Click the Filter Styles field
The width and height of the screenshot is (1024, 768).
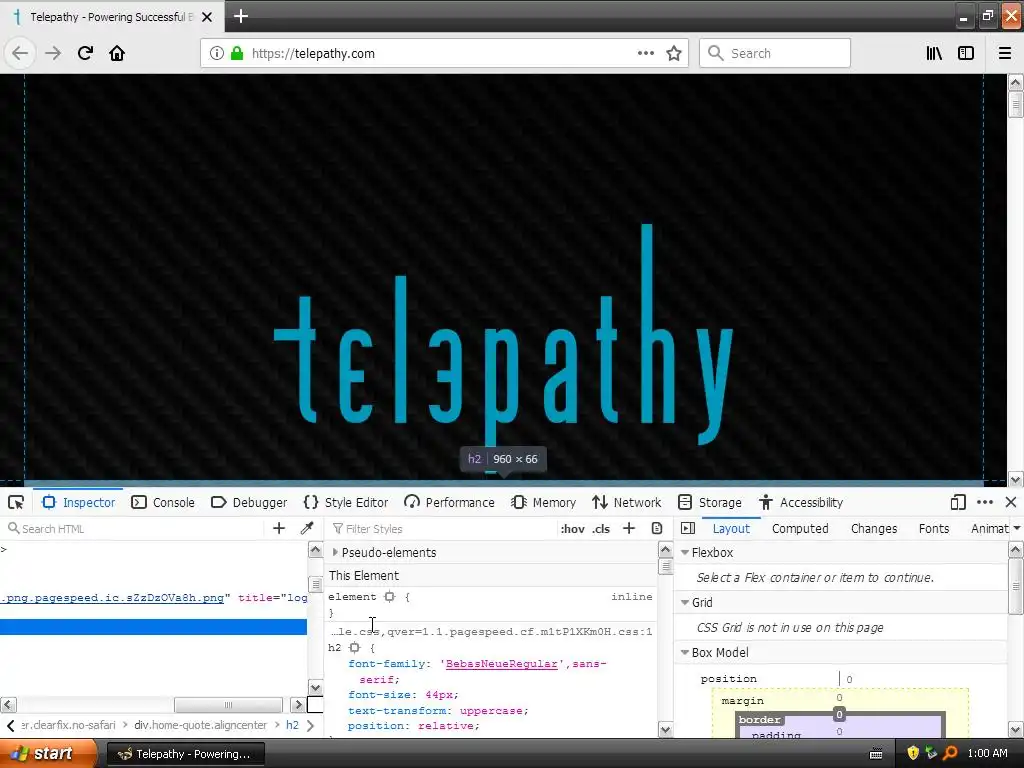click(443, 528)
